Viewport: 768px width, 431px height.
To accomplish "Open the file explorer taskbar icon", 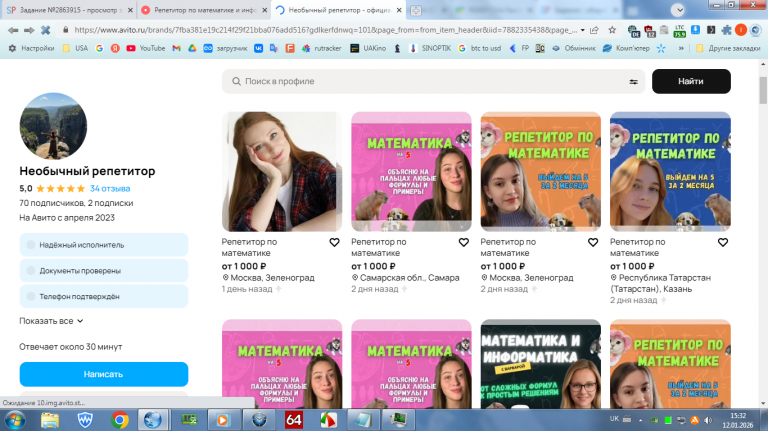I will [x=50, y=420].
